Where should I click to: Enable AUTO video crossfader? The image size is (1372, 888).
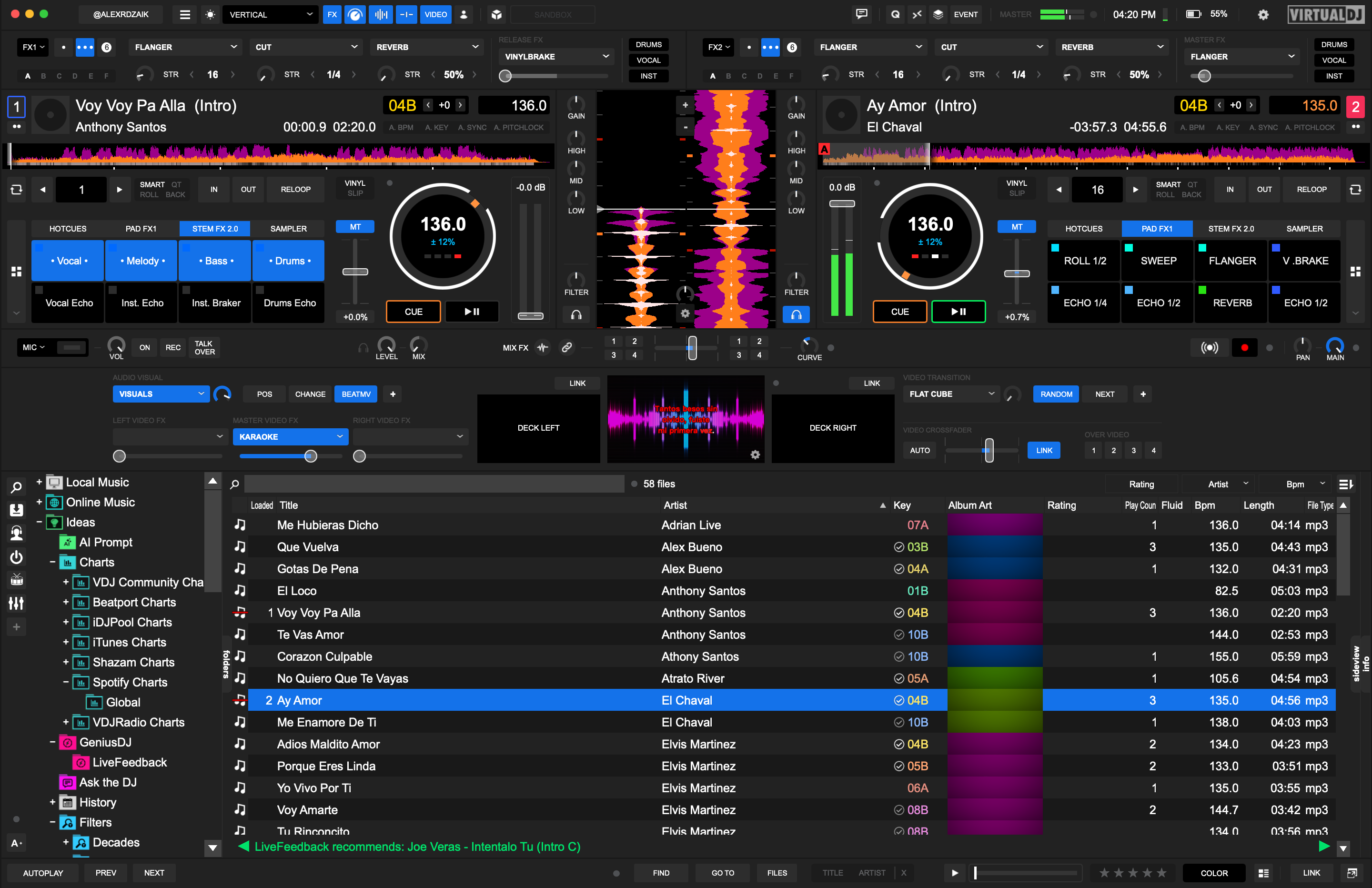(919, 450)
